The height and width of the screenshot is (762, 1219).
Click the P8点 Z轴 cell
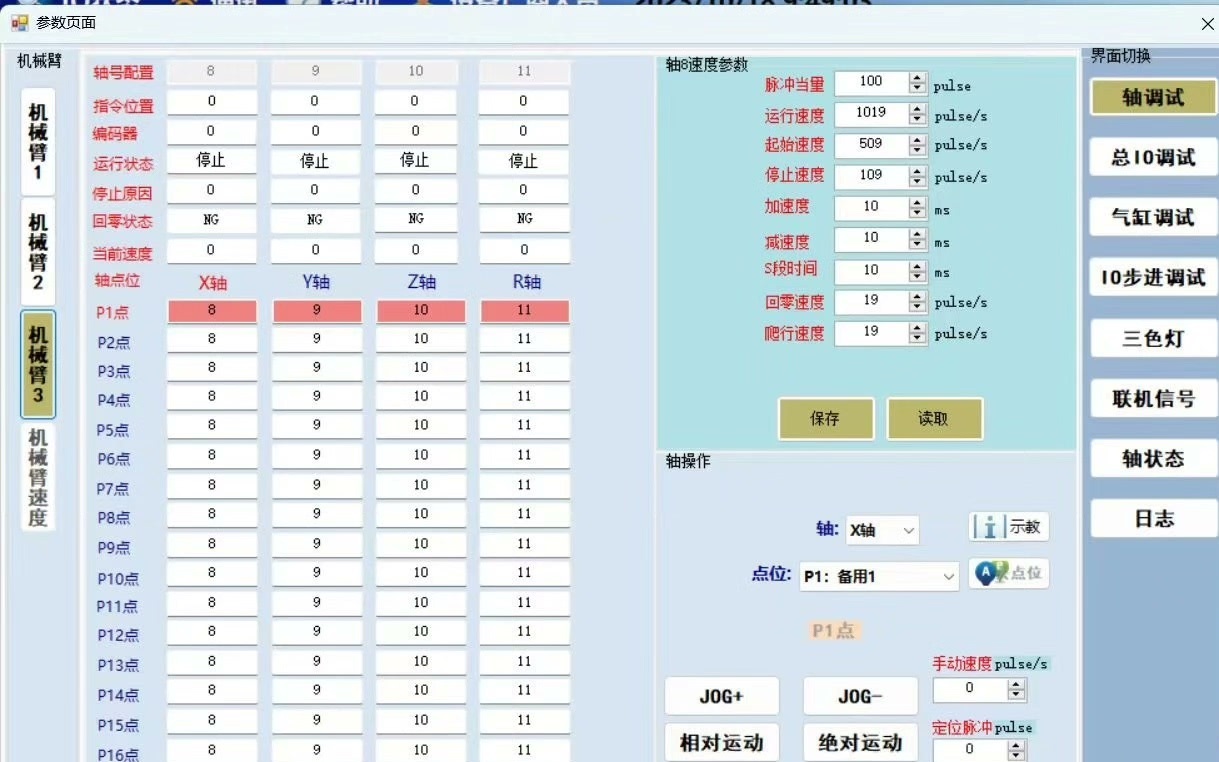coord(421,514)
